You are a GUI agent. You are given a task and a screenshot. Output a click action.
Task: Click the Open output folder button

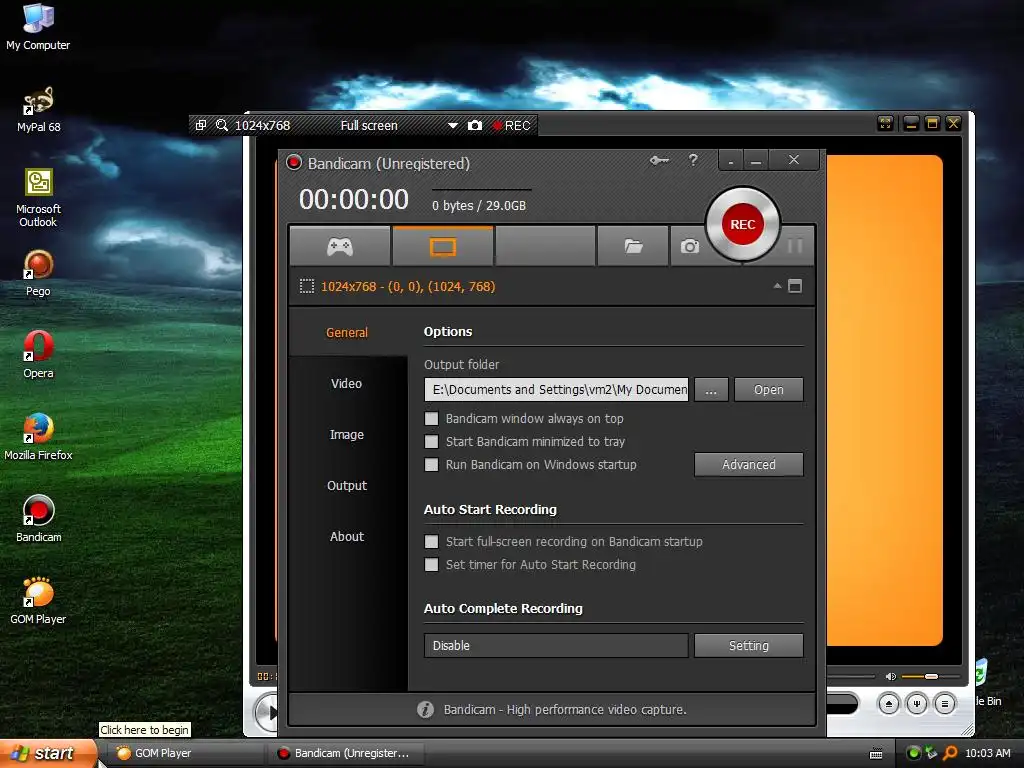pyautogui.click(x=769, y=389)
